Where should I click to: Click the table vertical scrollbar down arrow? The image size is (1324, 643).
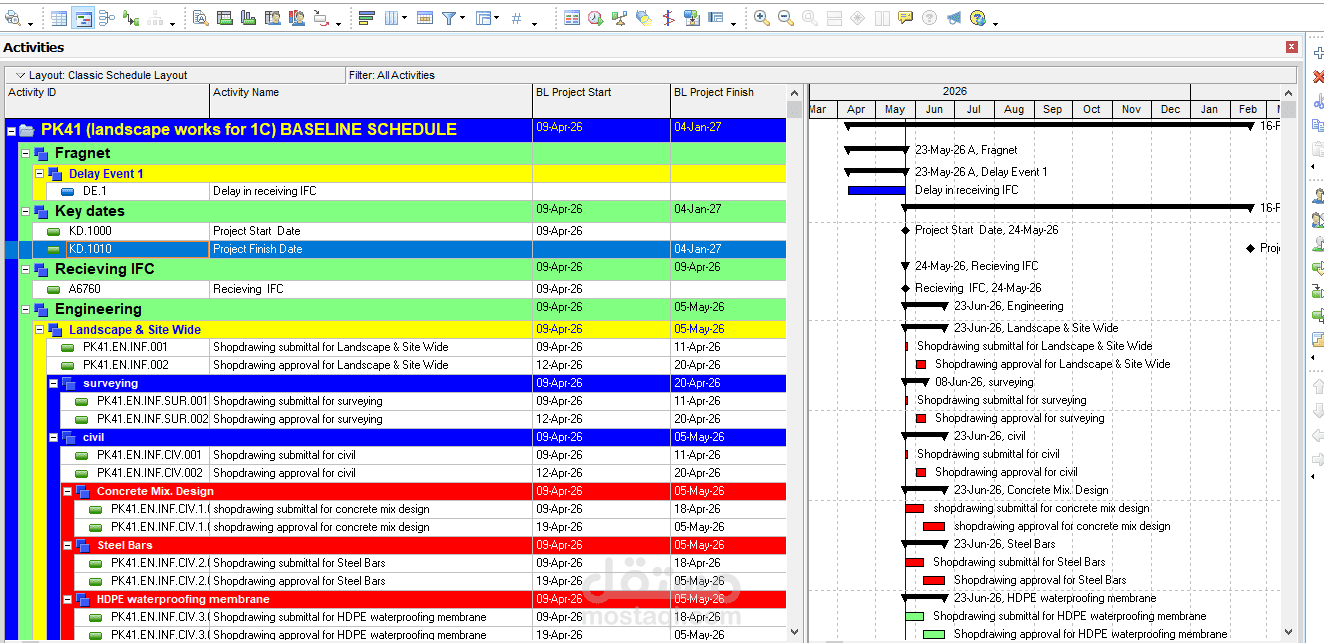coord(795,632)
